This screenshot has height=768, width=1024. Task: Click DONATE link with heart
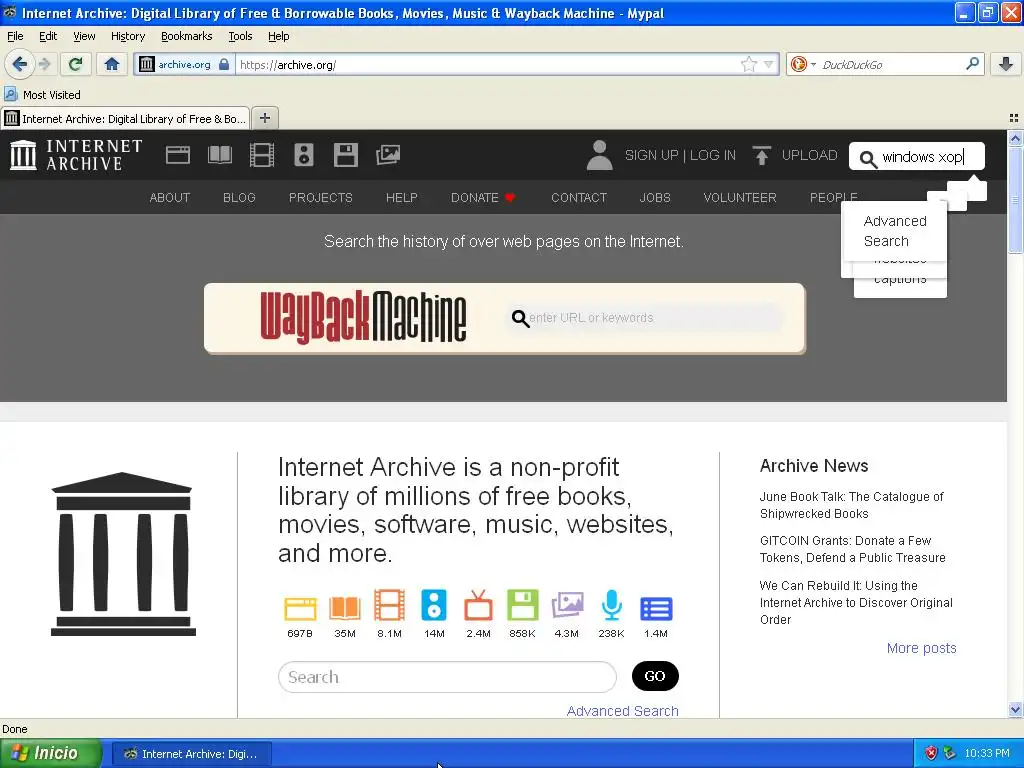(483, 197)
